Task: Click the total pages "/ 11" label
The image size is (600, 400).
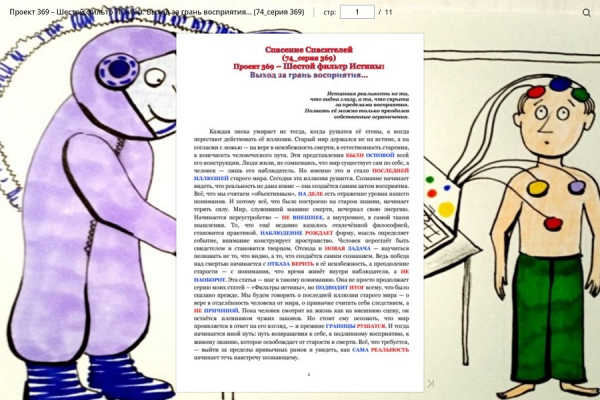Action: point(385,12)
